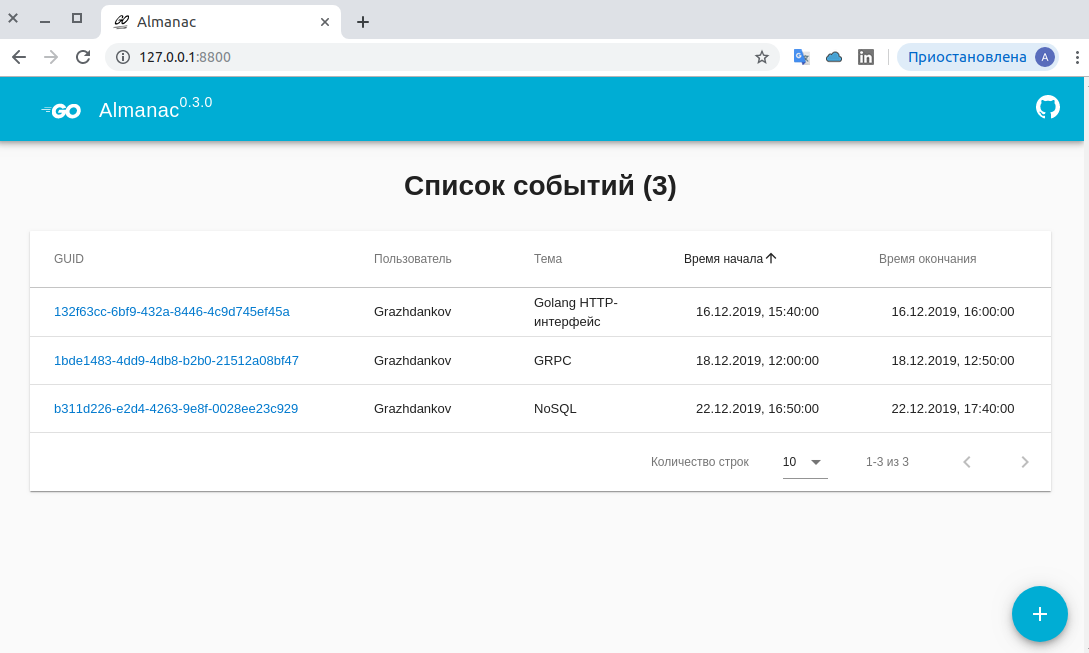Open event GUID starting with b311d226
The image size is (1089, 653).
click(175, 409)
